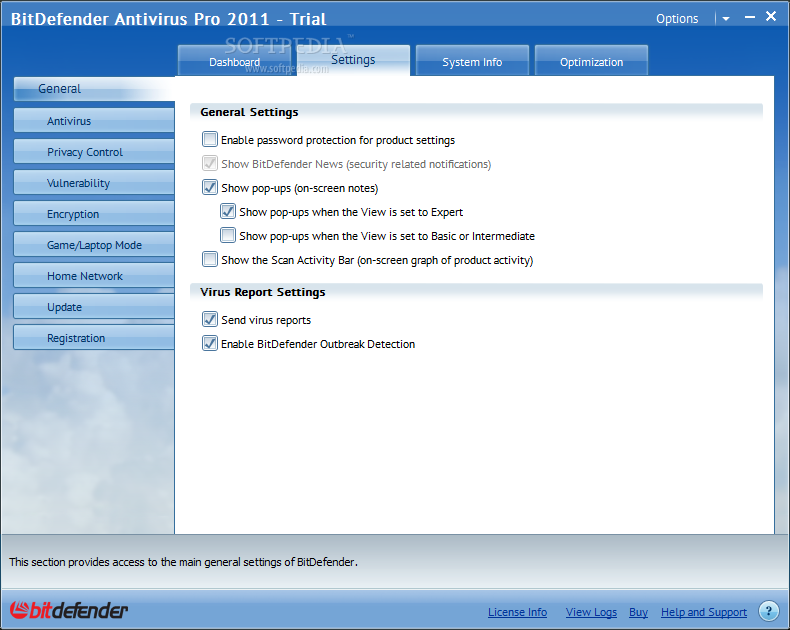Click the section description text at bottom

click(x=183, y=562)
